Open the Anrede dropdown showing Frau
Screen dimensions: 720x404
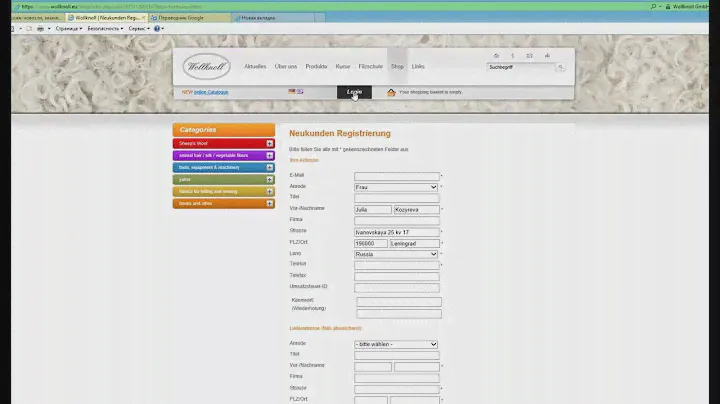pyautogui.click(x=396, y=187)
